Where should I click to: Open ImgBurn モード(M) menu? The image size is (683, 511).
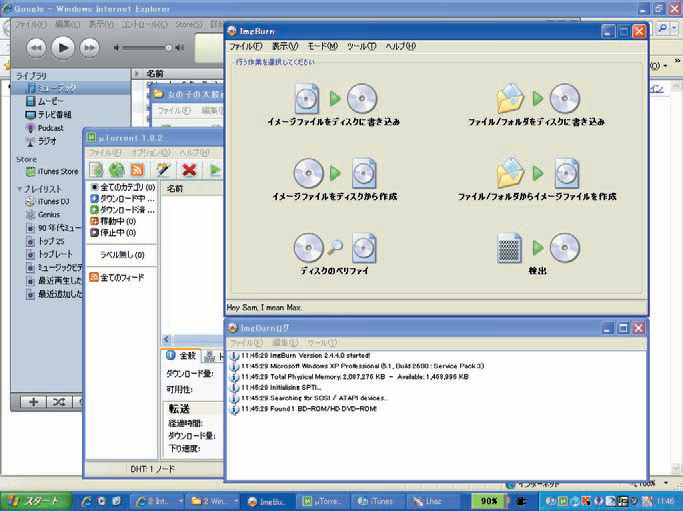tap(323, 46)
